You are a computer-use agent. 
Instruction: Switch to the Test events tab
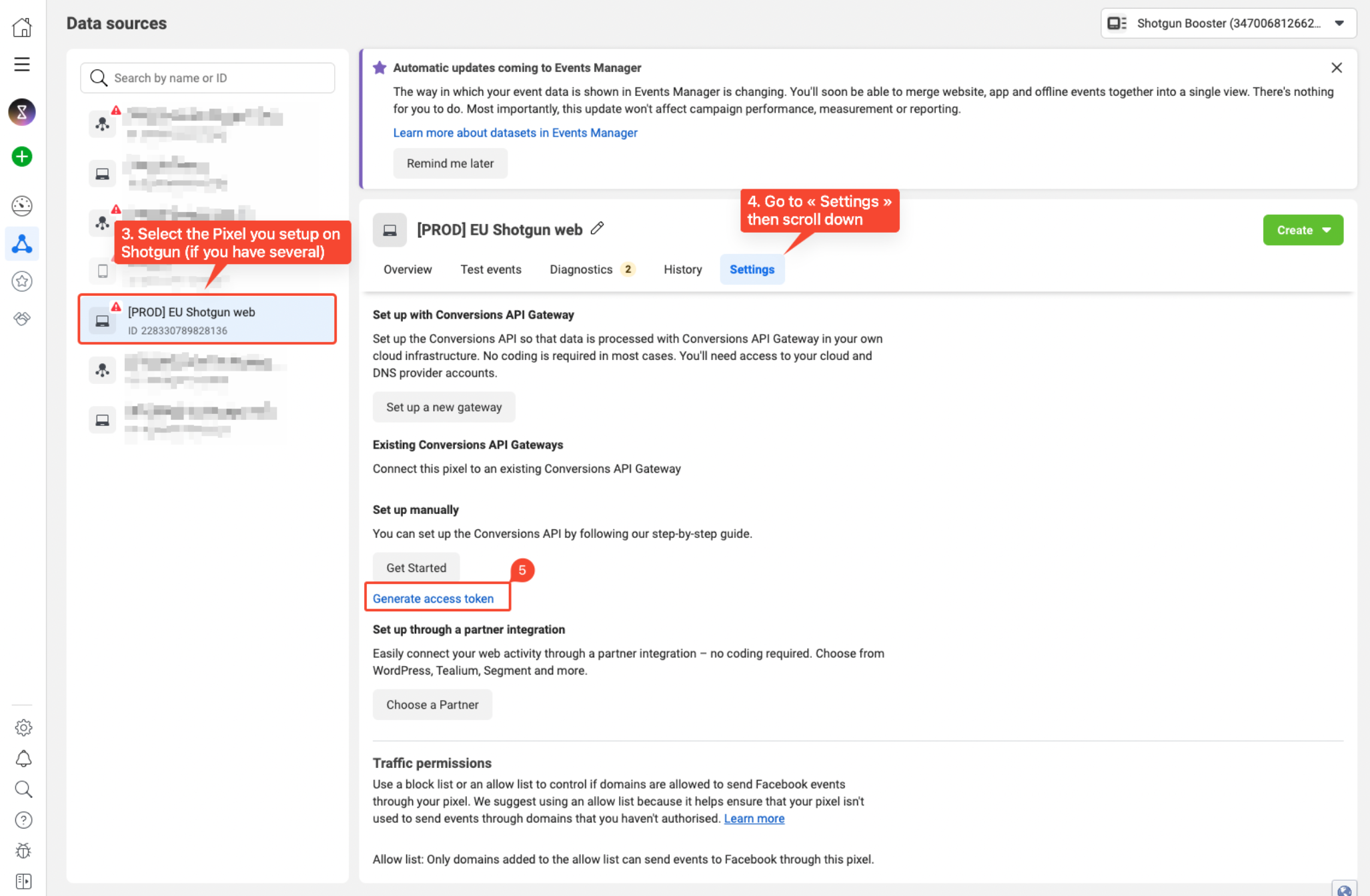(491, 269)
